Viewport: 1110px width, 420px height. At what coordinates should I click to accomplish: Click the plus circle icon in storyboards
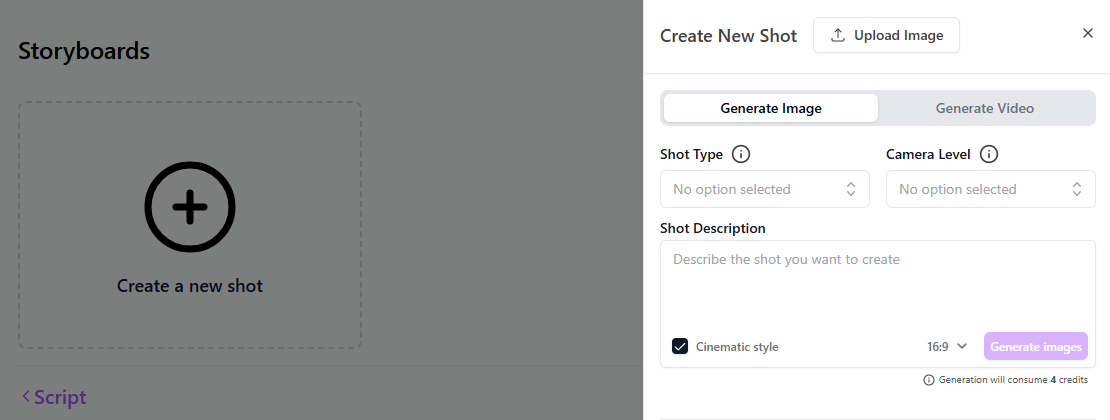190,207
